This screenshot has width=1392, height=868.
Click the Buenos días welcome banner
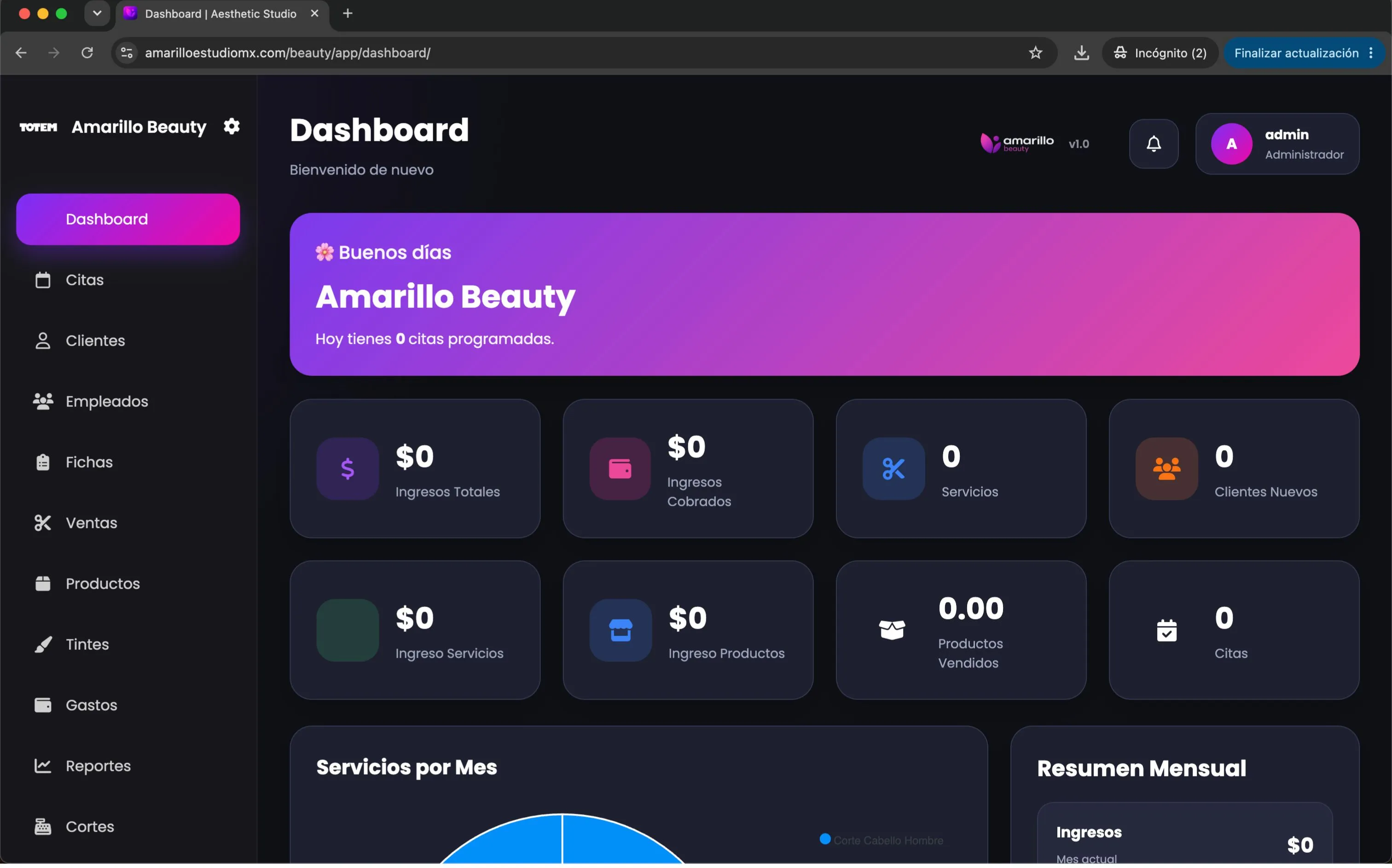click(x=824, y=295)
